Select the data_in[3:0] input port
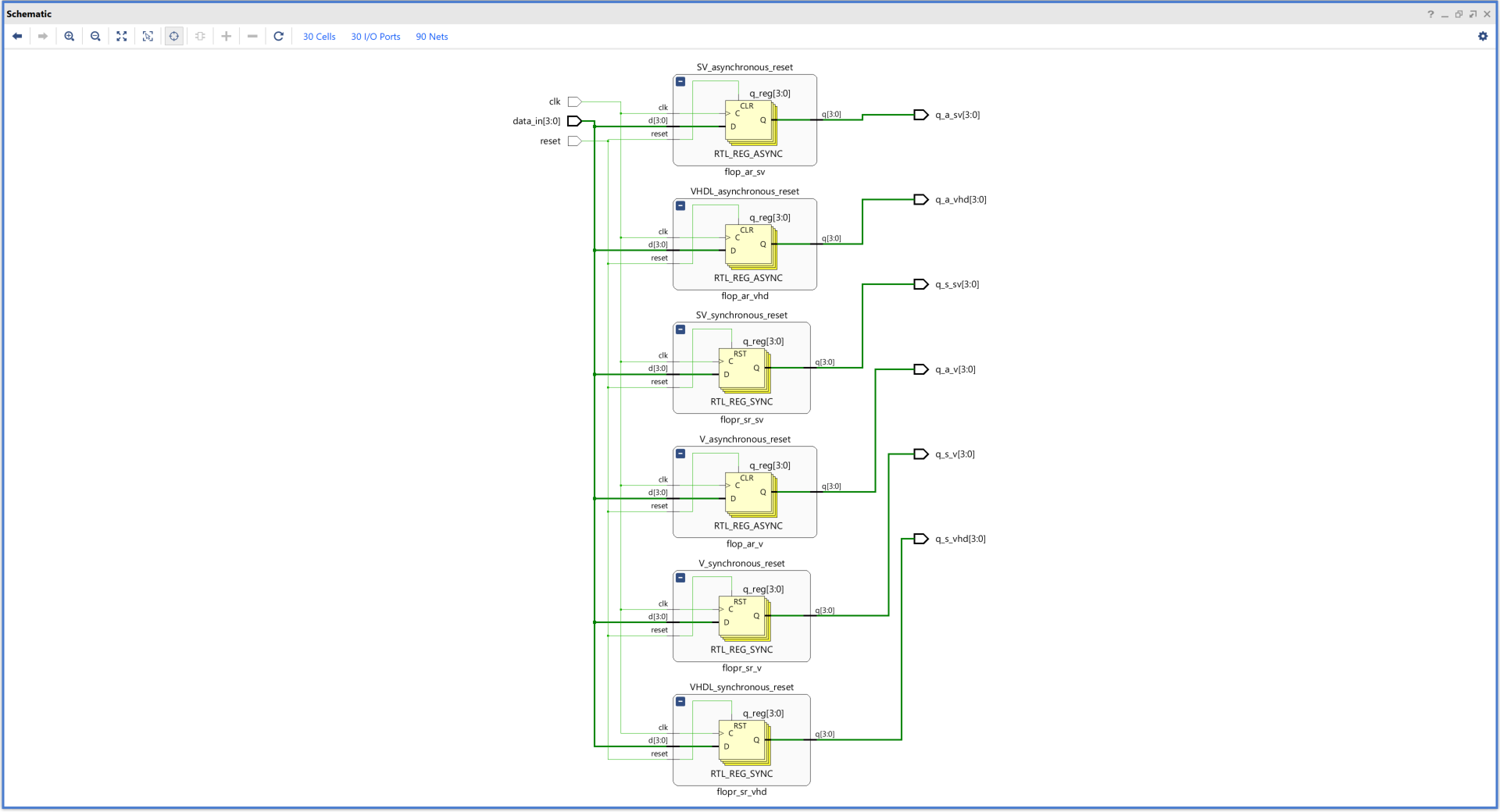Viewport: 1500px width, 812px height. [574, 121]
